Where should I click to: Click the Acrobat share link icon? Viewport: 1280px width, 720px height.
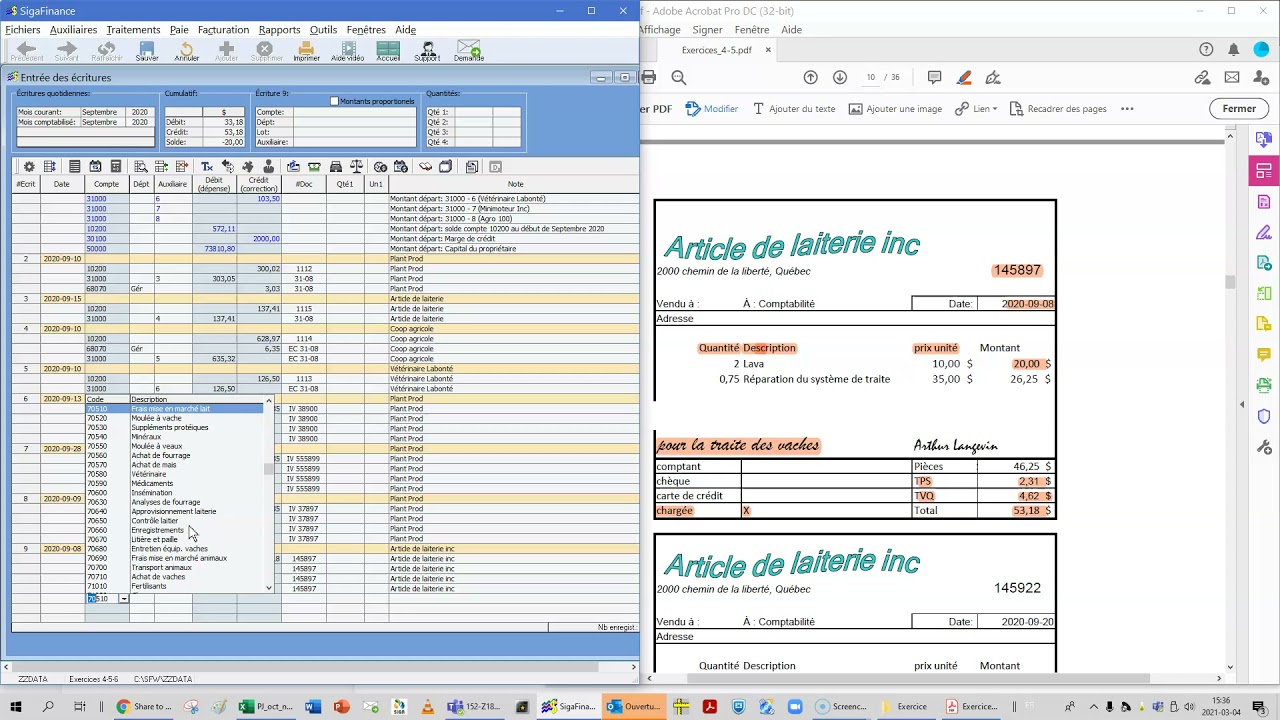click(1203, 78)
